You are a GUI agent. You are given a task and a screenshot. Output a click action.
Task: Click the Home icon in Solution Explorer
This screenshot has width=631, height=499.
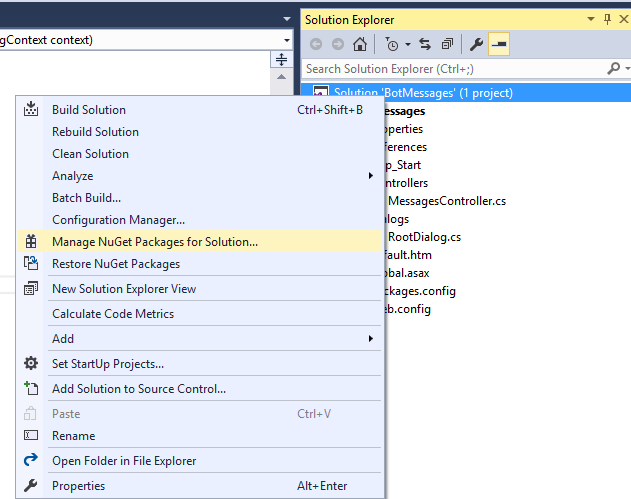tap(361, 44)
